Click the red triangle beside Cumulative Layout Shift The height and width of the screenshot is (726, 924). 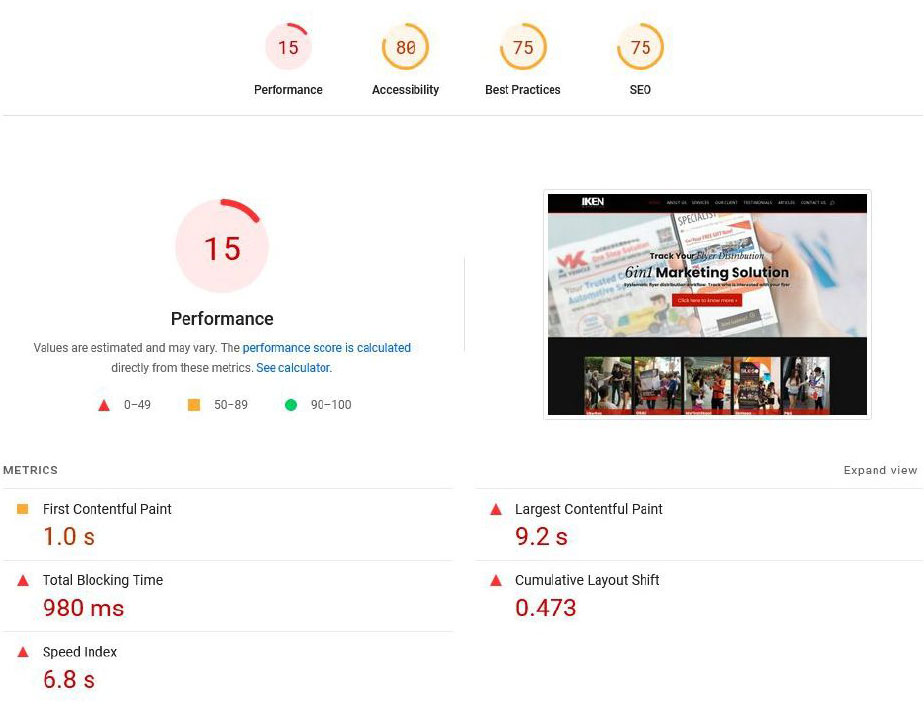495,581
